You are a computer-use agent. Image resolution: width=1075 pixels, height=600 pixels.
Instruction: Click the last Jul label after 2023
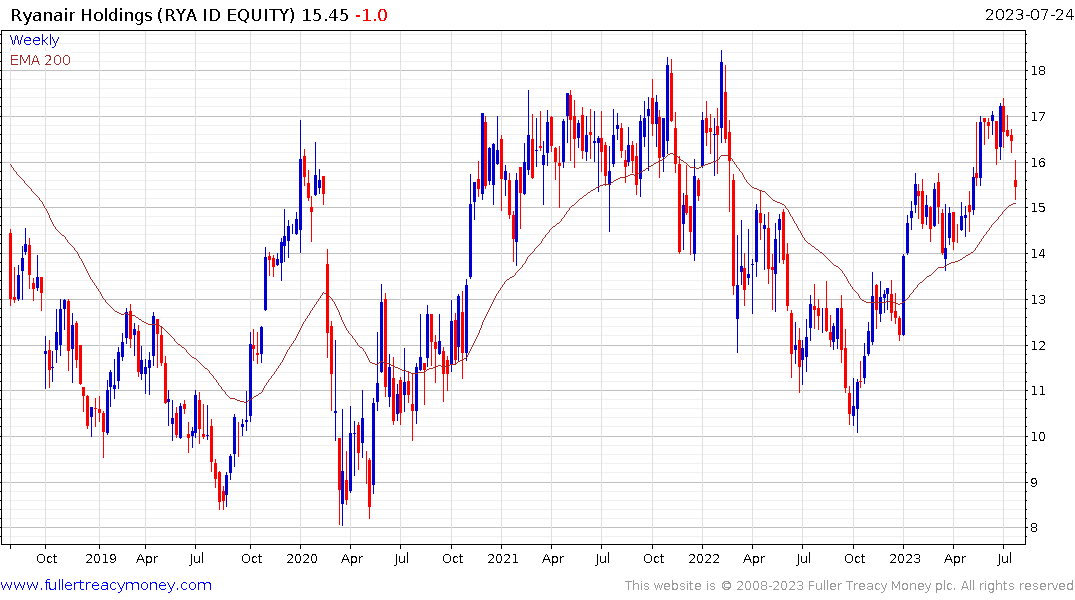pyautogui.click(x=1003, y=558)
